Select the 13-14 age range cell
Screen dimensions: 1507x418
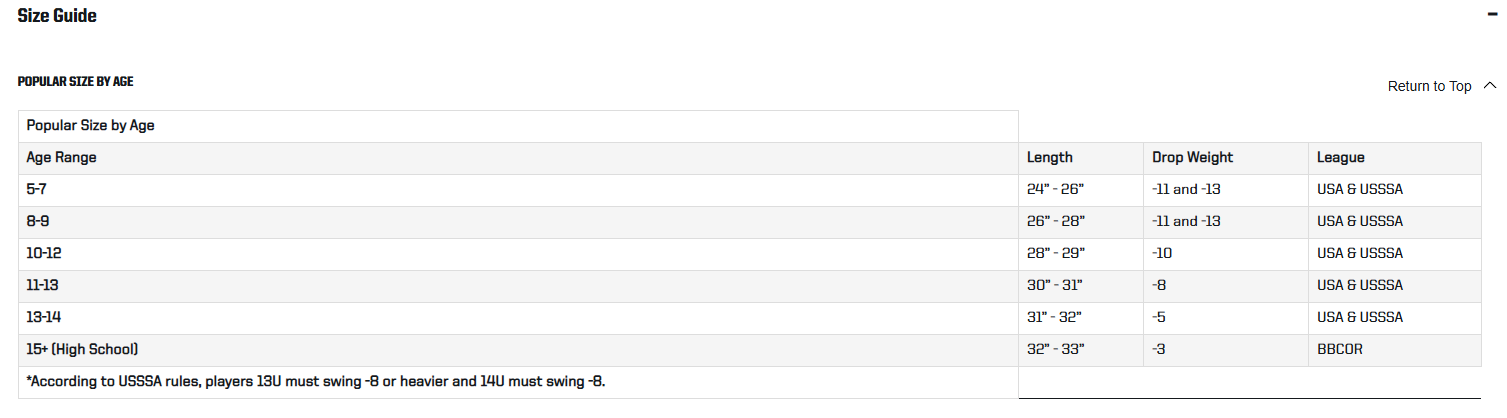518,318
